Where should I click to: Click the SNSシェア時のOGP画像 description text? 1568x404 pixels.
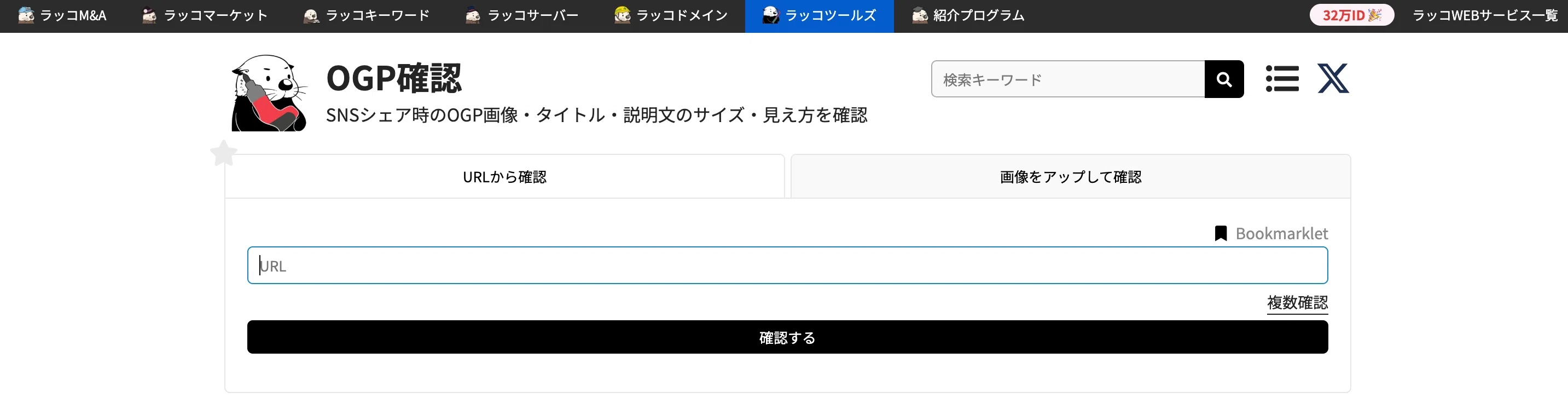(596, 115)
